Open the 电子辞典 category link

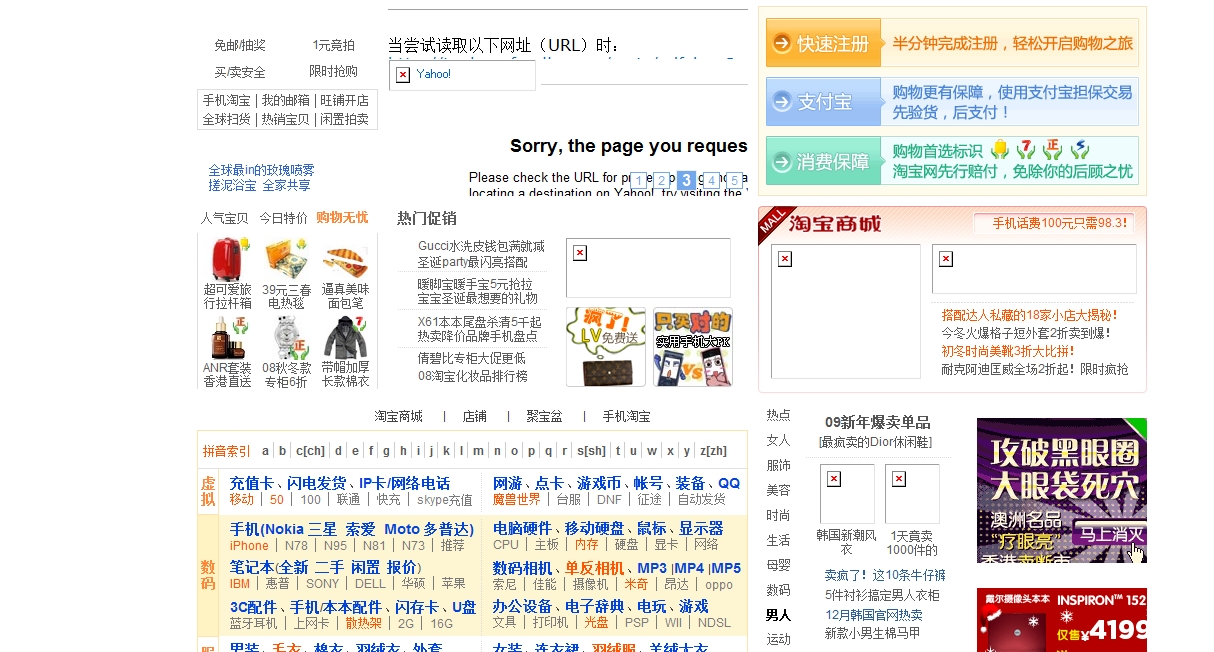[x=596, y=607]
